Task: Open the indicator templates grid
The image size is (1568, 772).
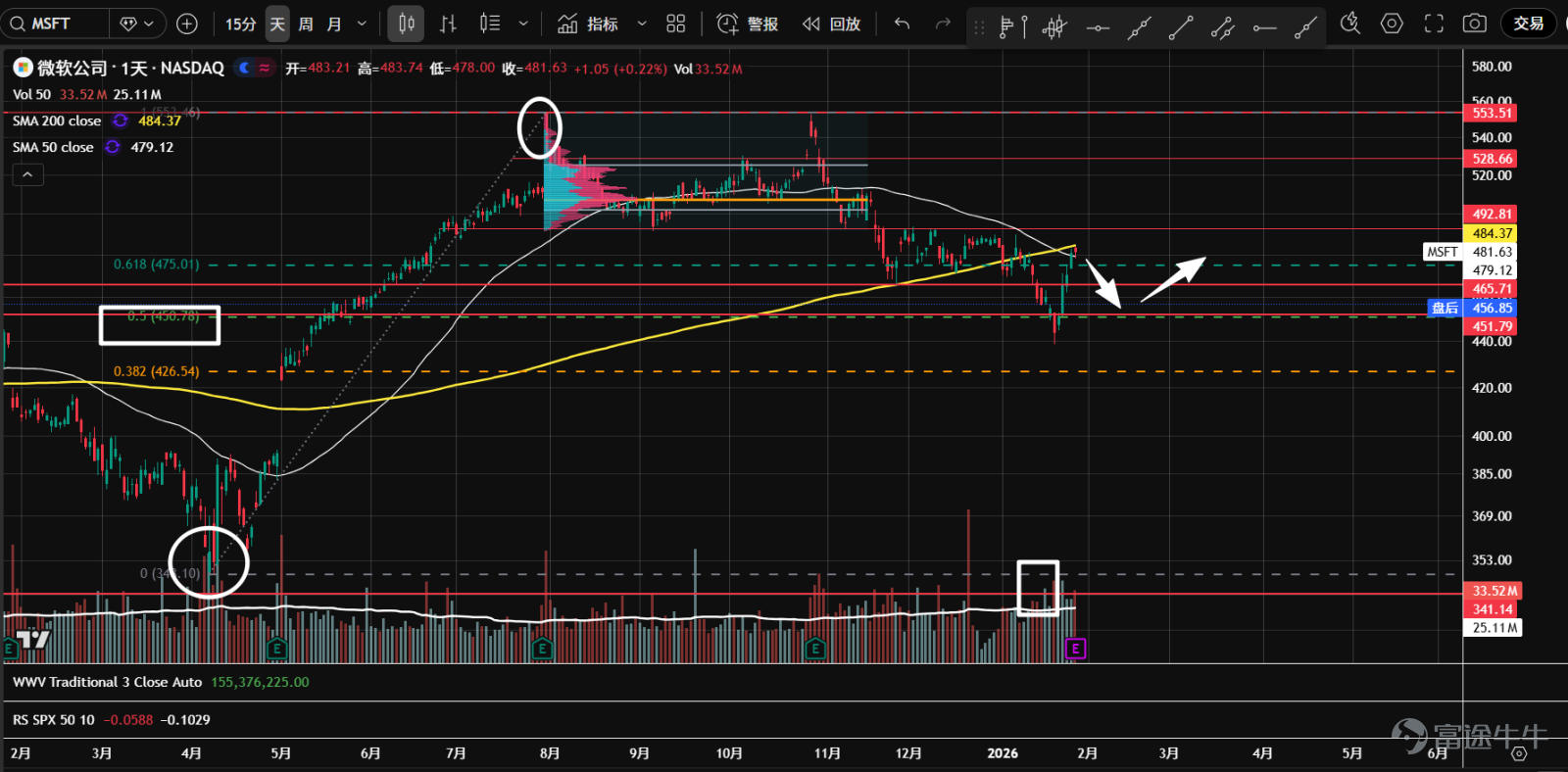Action: coord(676,24)
